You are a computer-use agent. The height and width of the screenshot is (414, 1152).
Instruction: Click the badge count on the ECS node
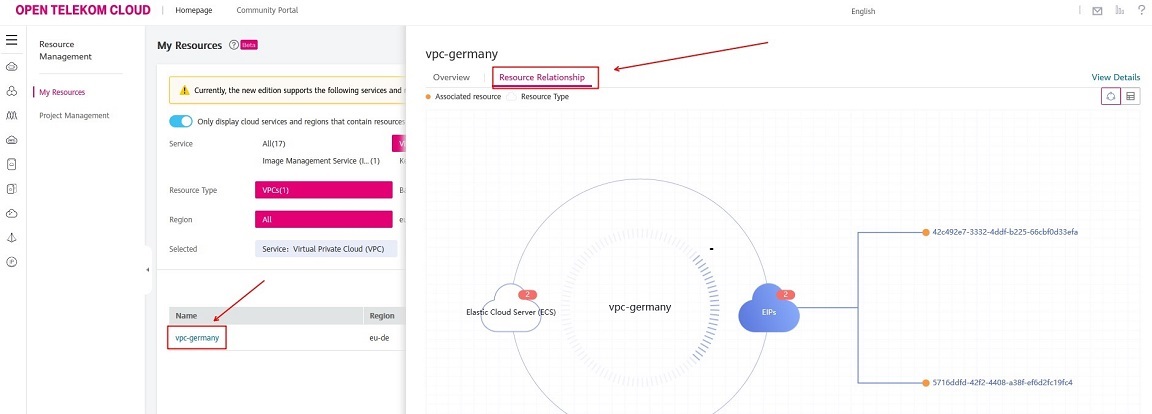pos(528,294)
